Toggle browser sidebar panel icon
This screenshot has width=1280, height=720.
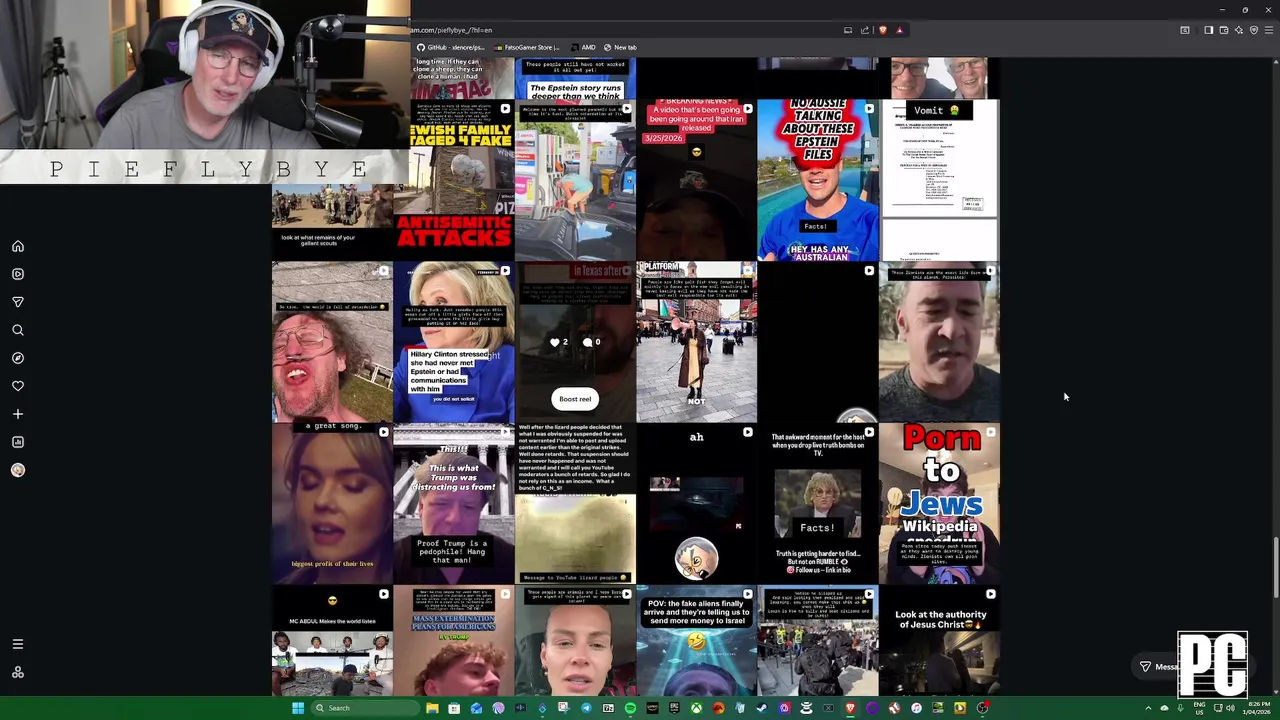[1208, 30]
